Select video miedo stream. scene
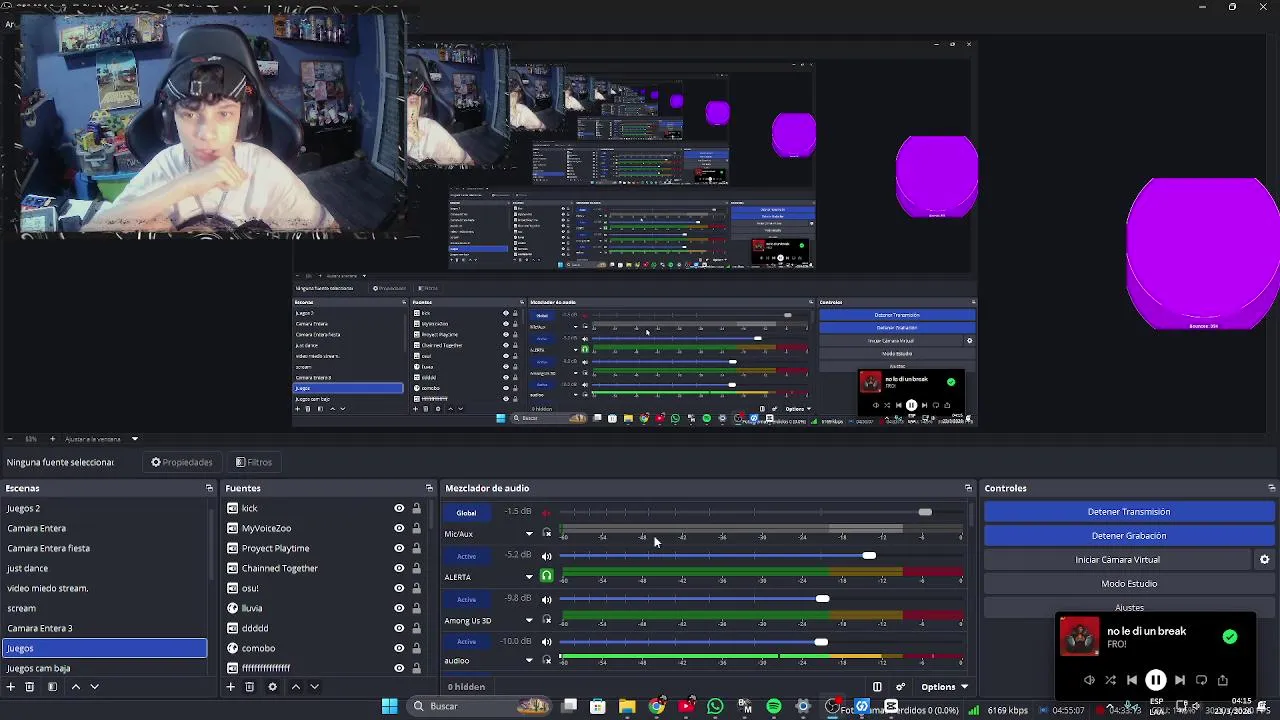The width and height of the screenshot is (1280, 720). 104,588
